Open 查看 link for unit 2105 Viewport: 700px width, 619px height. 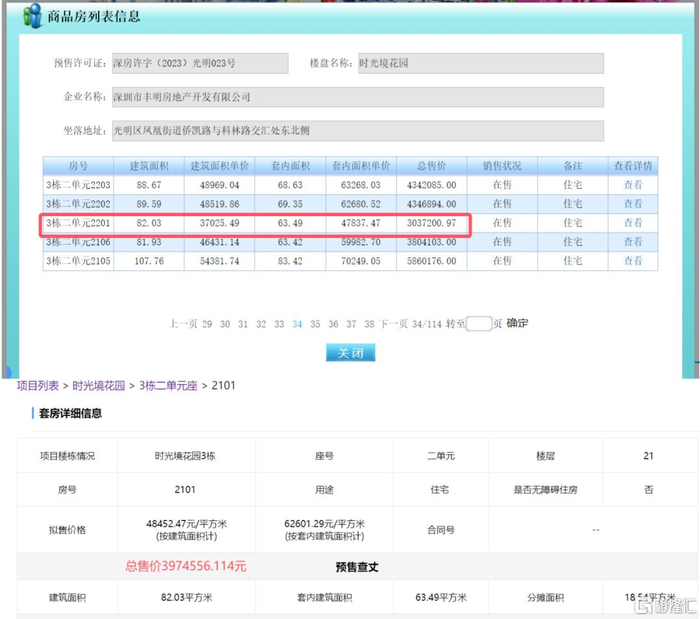pyautogui.click(x=633, y=261)
